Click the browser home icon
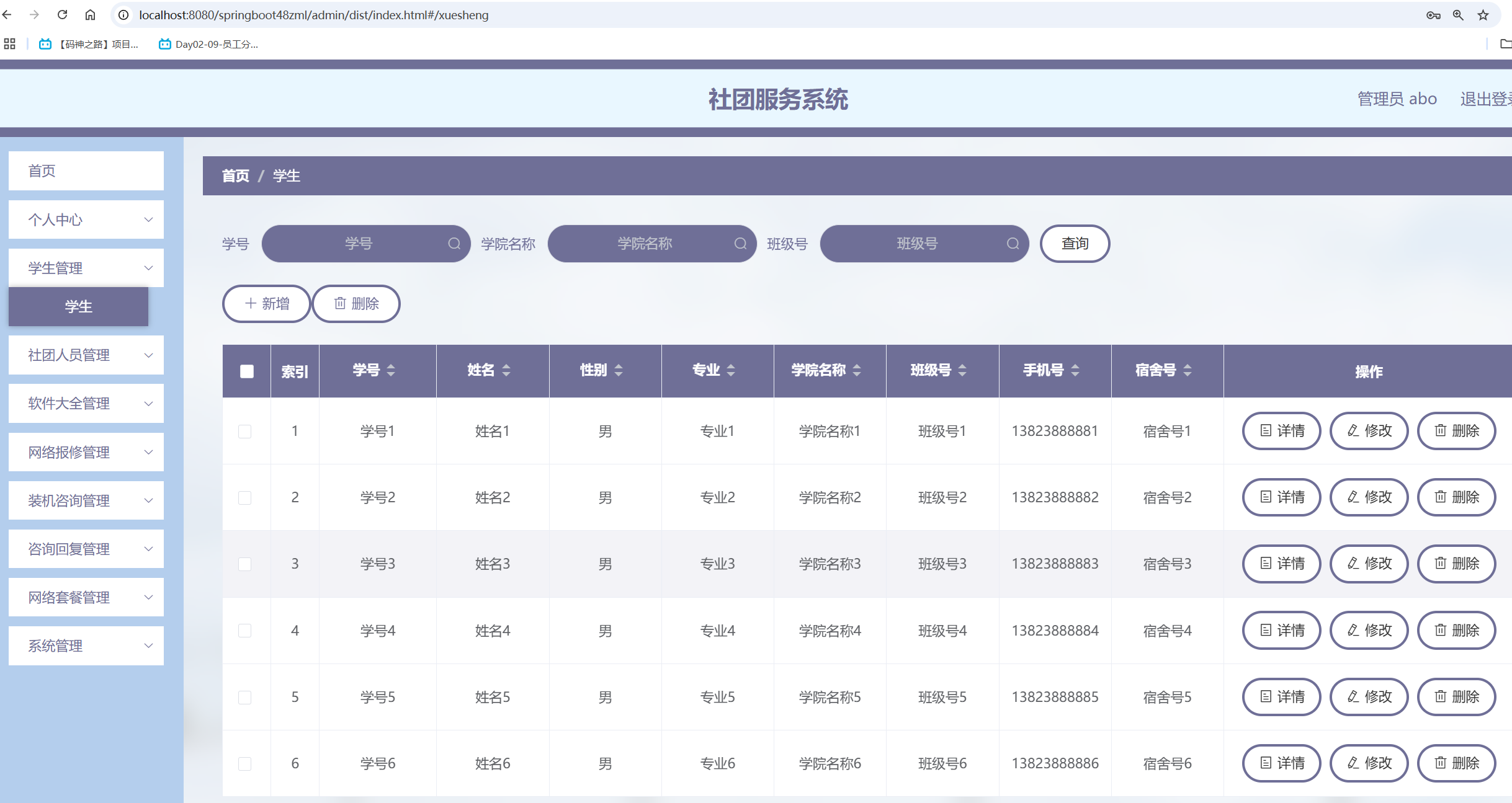The image size is (1512, 803). [x=91, y=15]
